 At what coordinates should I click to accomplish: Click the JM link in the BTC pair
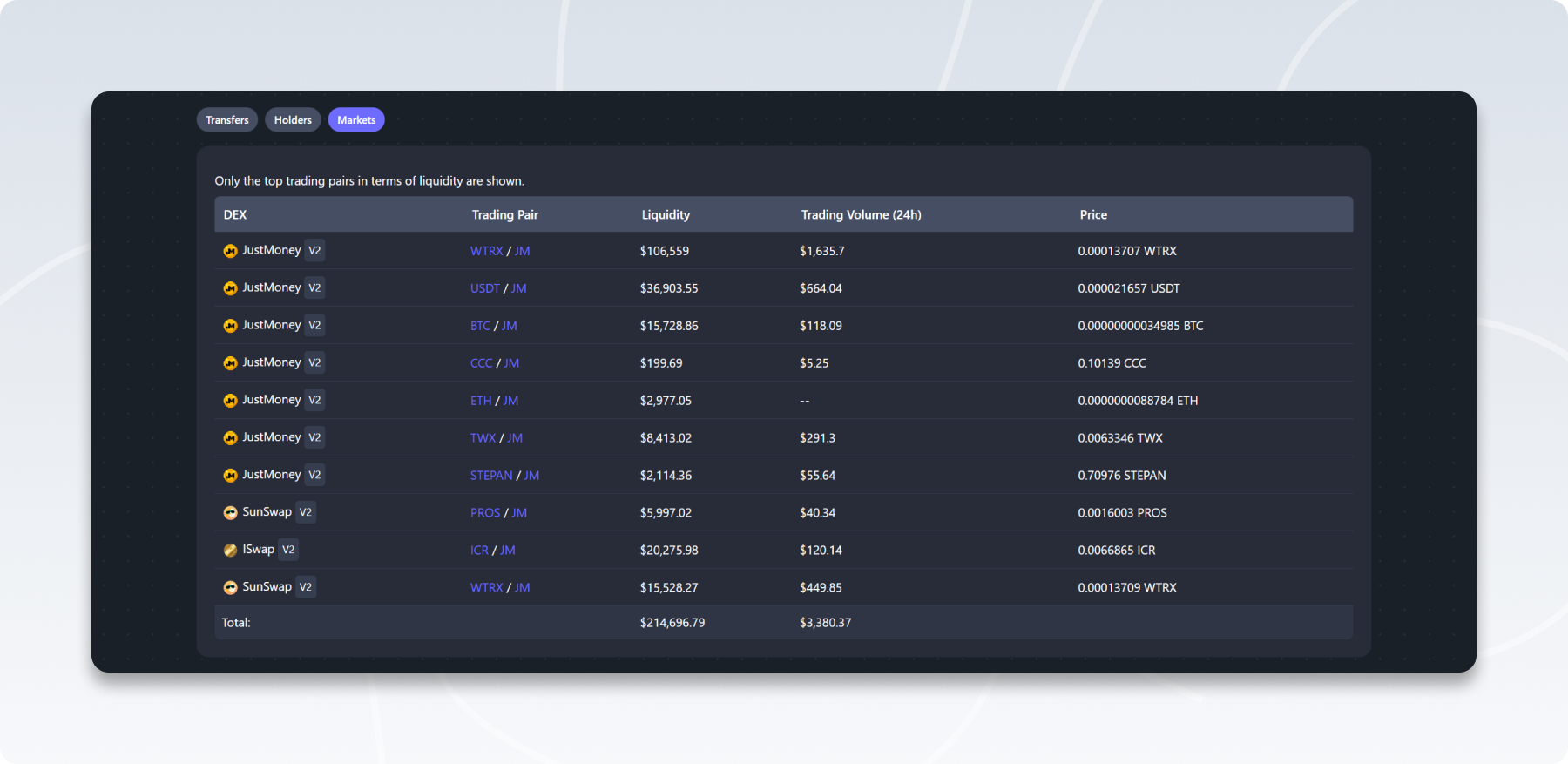pyautogui.click(x=510, y=326)
